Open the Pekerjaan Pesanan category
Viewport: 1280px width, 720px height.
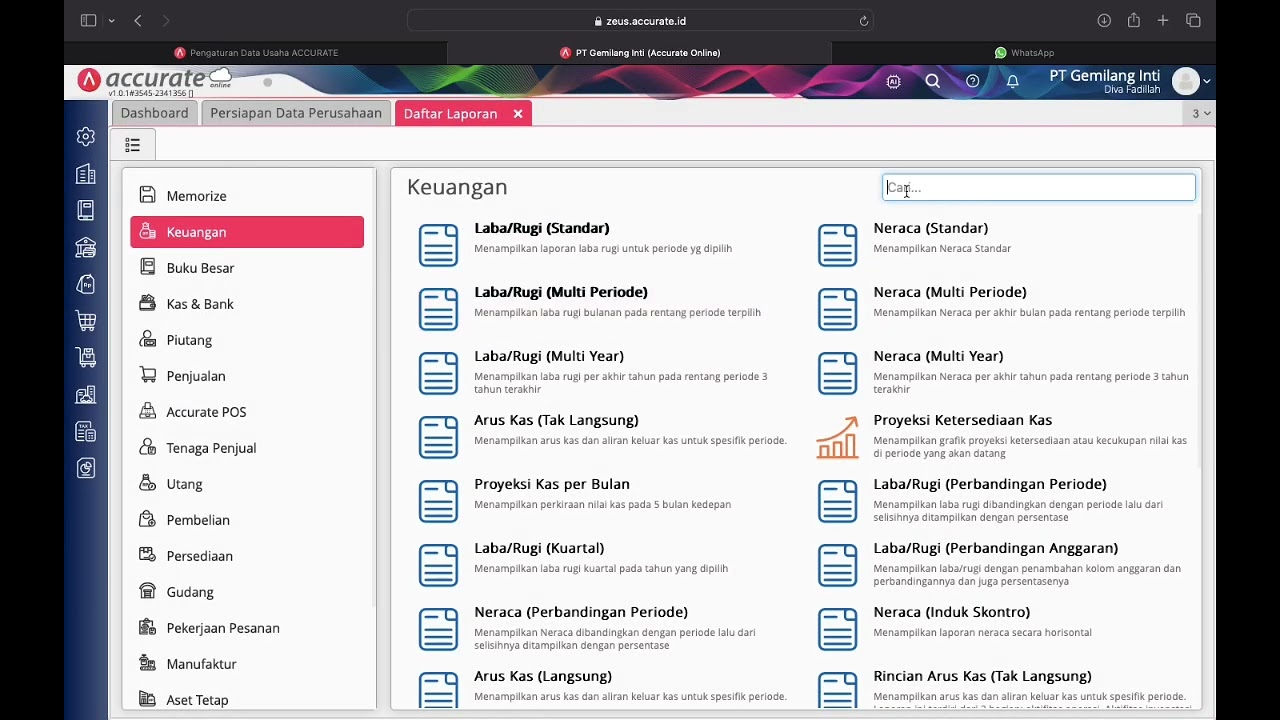pyautogui.click(x=247, y=628)
